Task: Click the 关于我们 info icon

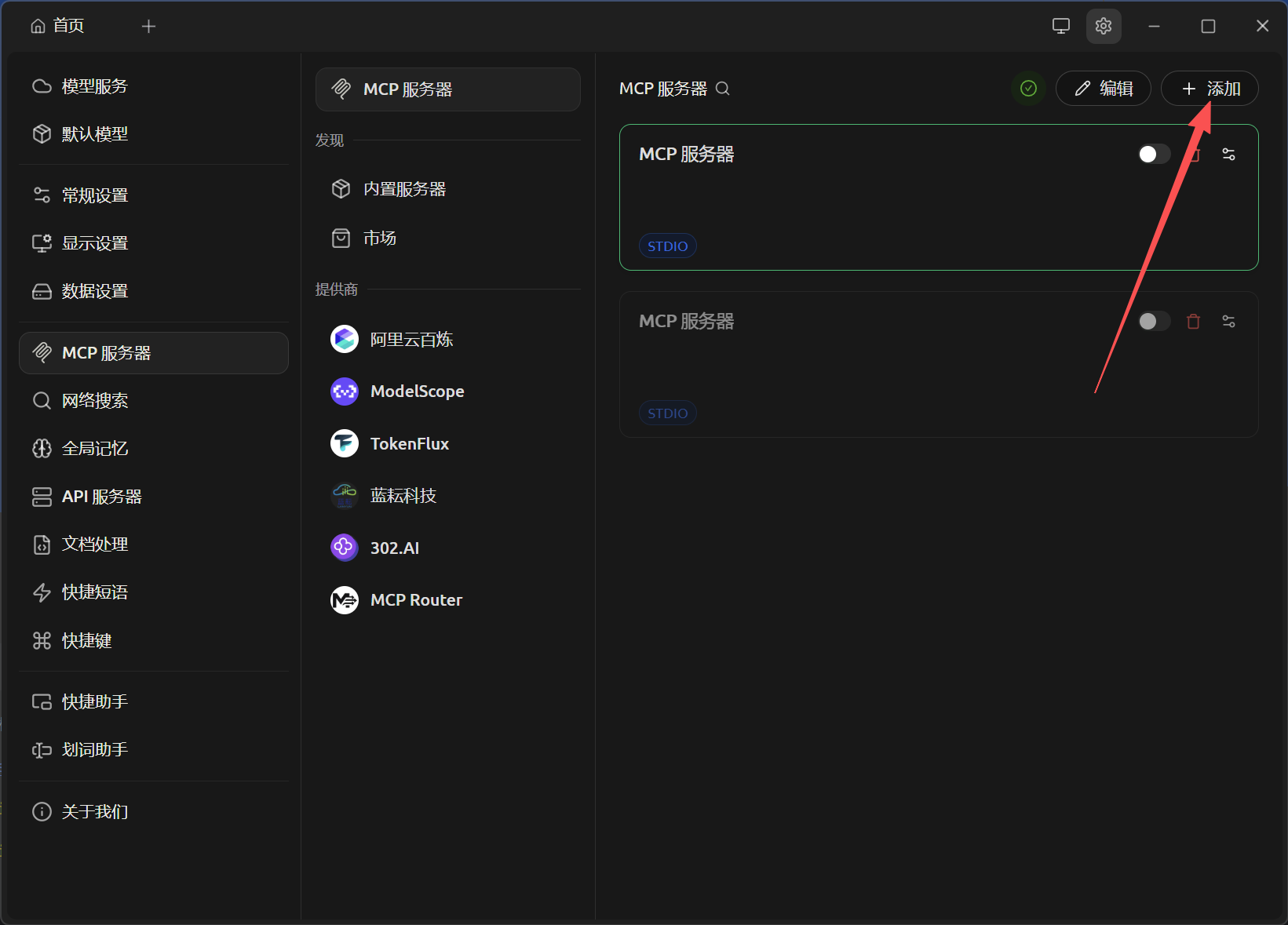Action: point(42,812)
